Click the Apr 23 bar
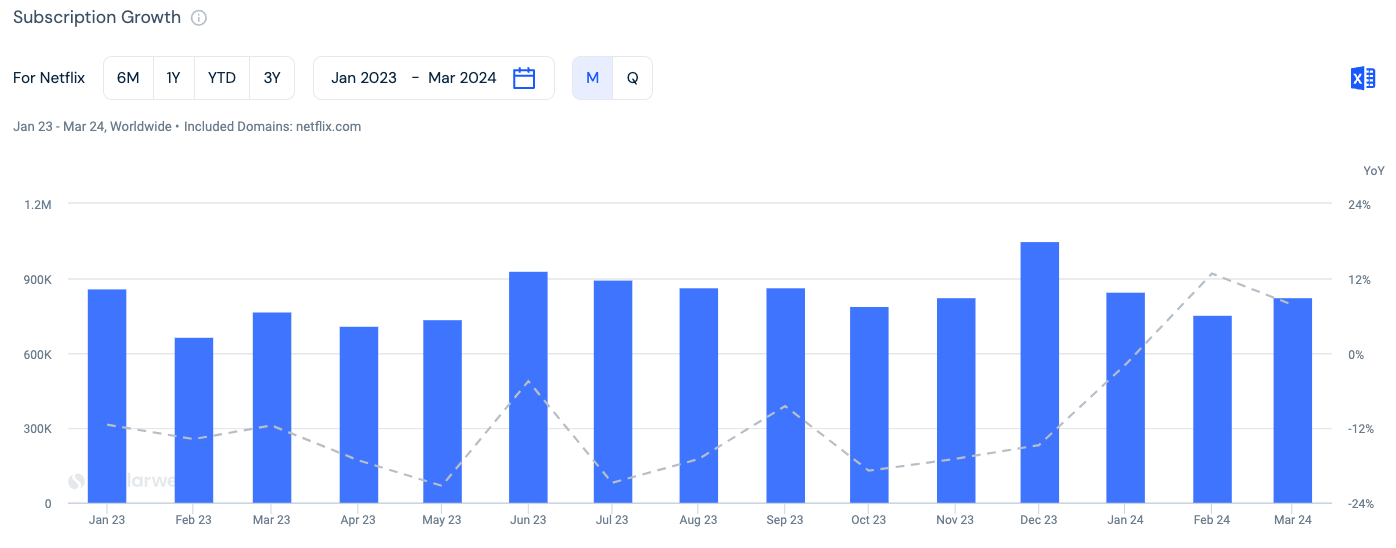Viewport: 1396px width, 548px height. click(x=359, y=415)
